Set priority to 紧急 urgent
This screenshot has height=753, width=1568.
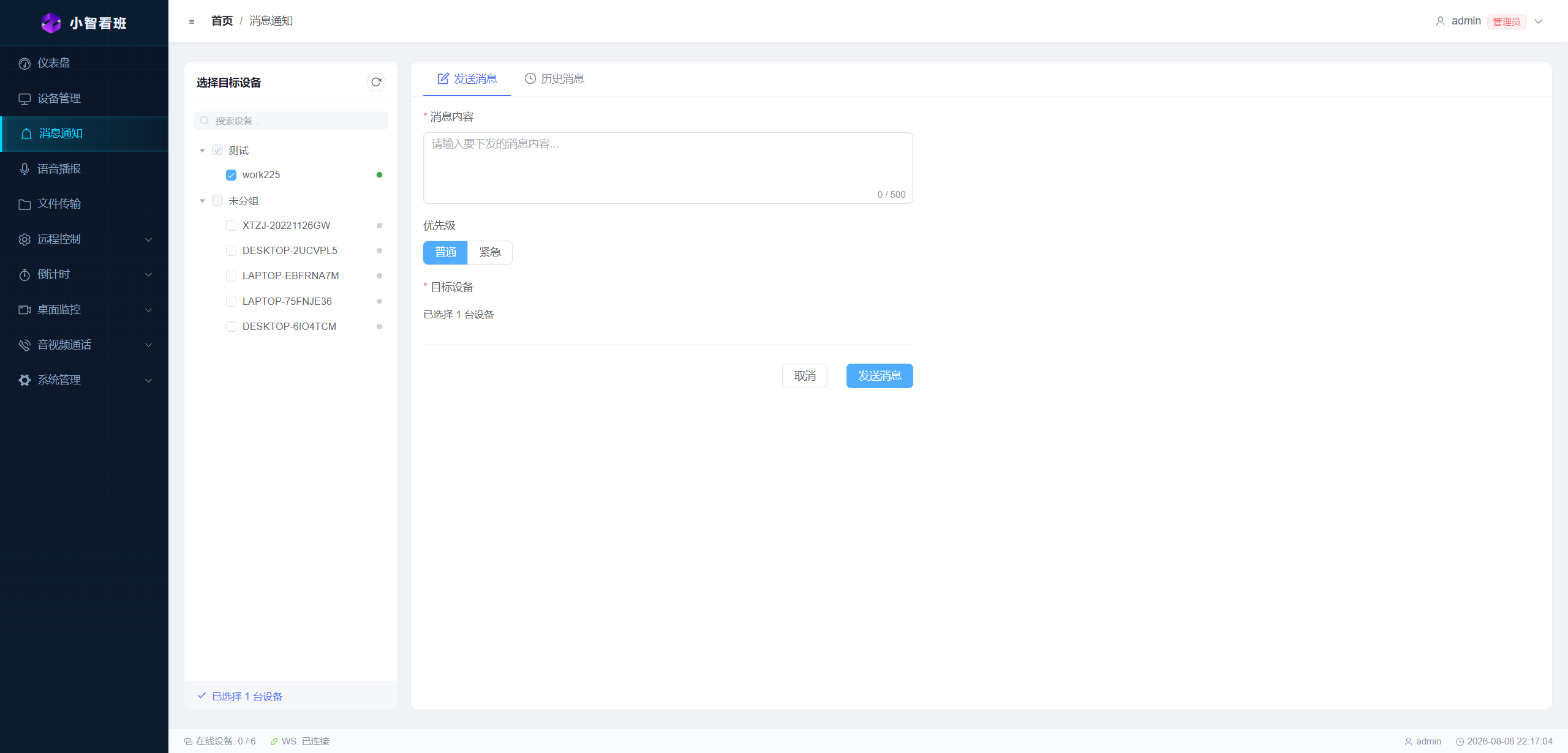click(490, 253)
